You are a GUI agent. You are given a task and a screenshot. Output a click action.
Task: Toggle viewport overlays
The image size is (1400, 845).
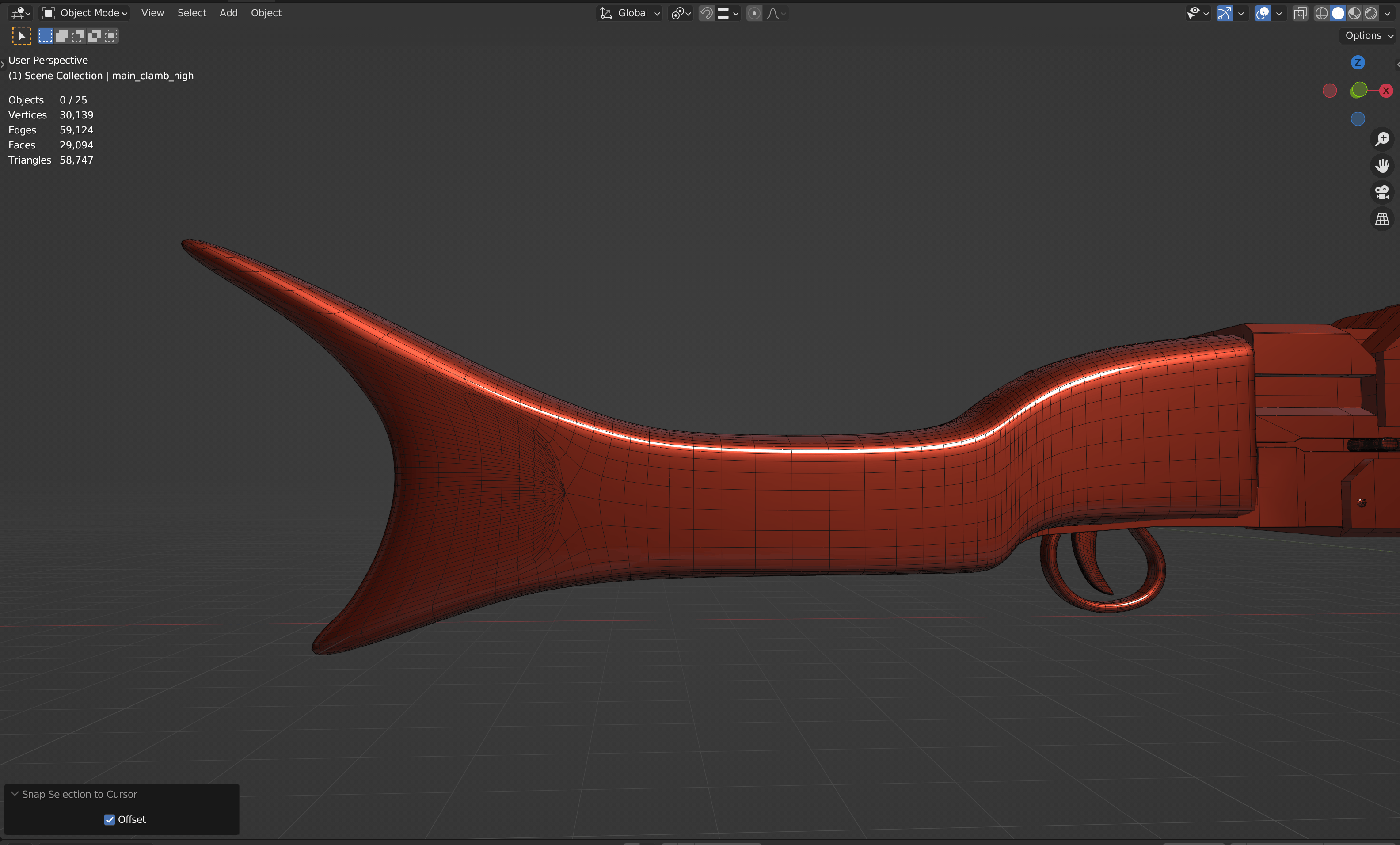coord(1262,13)
